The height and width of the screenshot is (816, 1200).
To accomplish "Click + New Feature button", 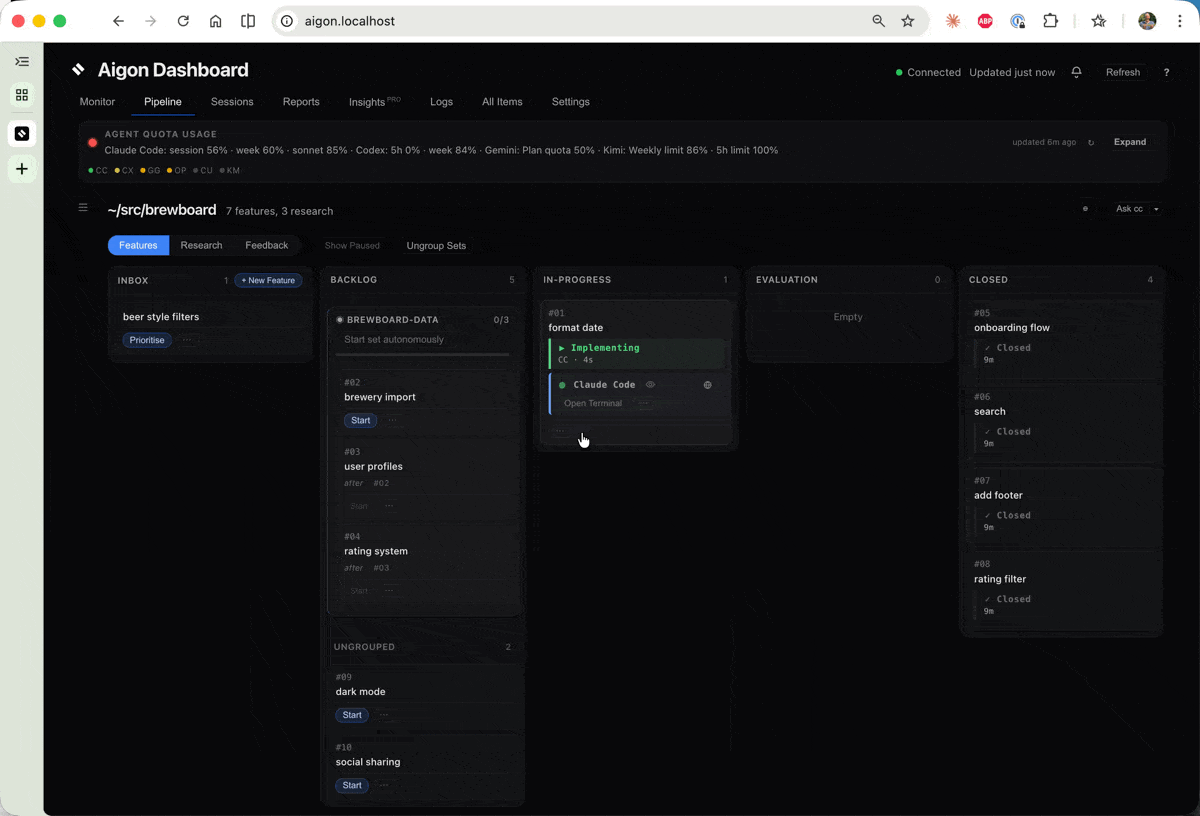I will (268, 281).
